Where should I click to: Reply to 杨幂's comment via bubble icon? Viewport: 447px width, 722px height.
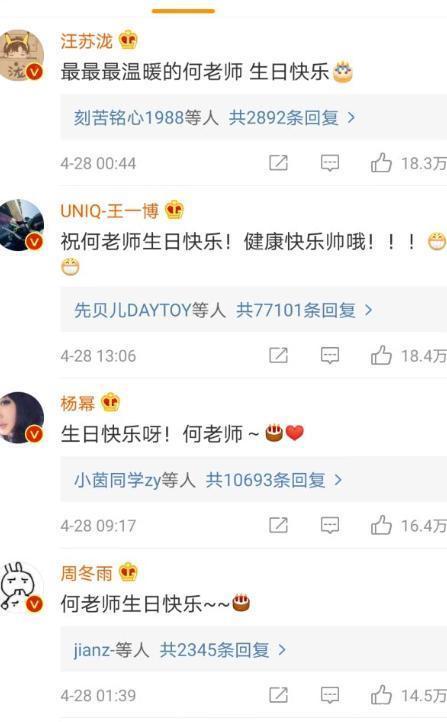(x=330, y=525)
